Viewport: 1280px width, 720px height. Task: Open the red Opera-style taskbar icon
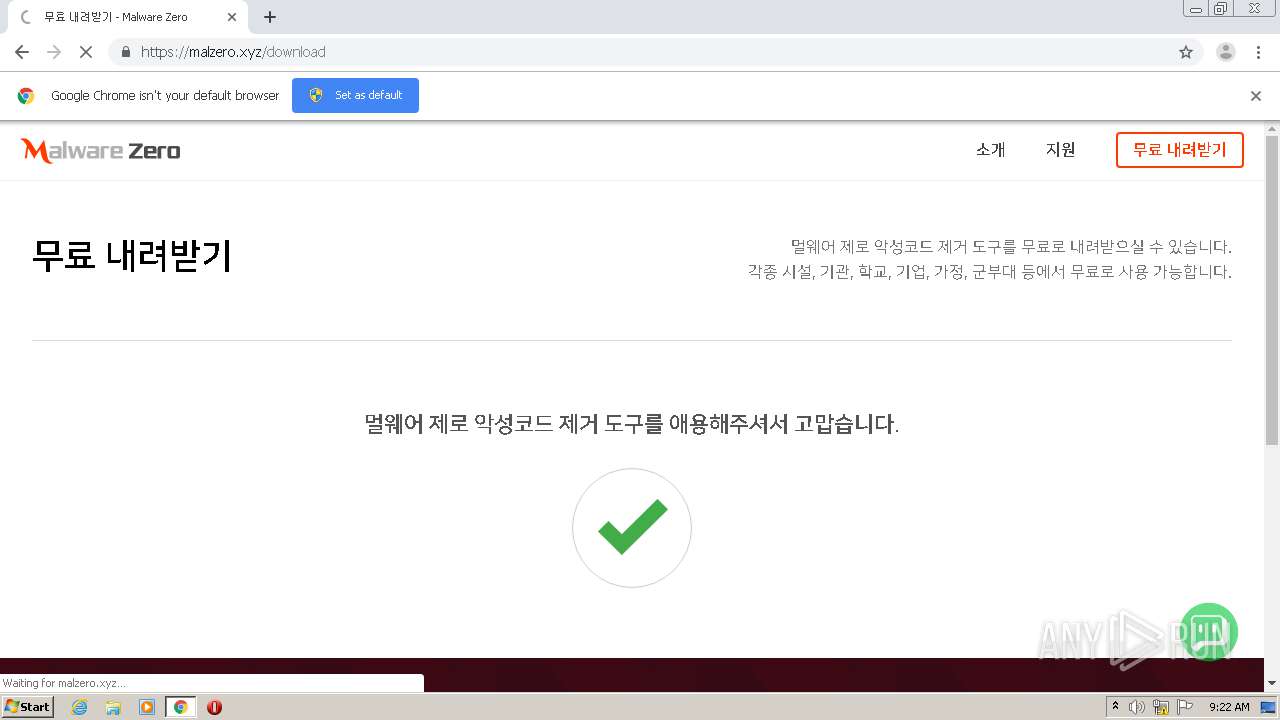(x=214, y=707)
